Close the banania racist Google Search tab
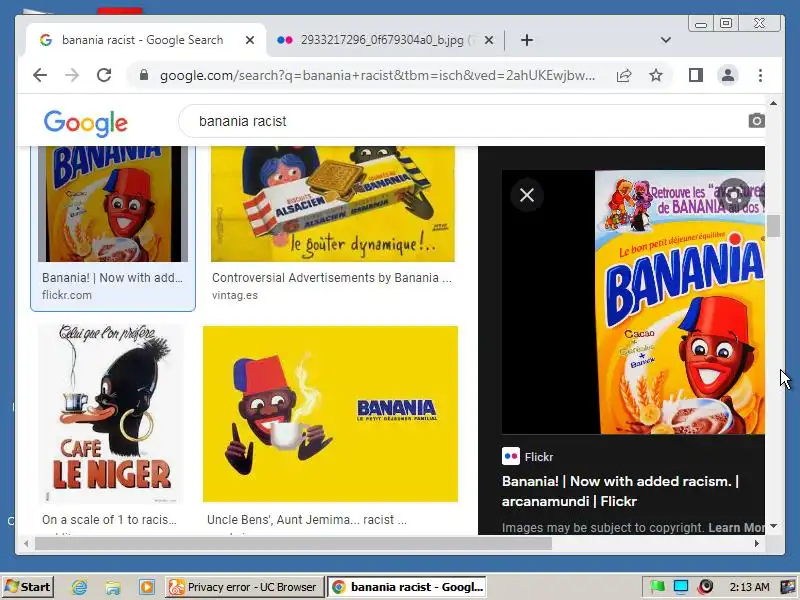The width and height of the screenshot is (800, 600). [x=249, y=40]
